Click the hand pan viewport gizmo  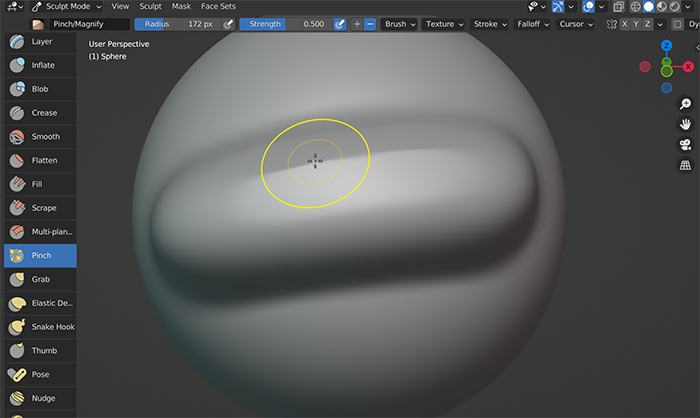685,124
